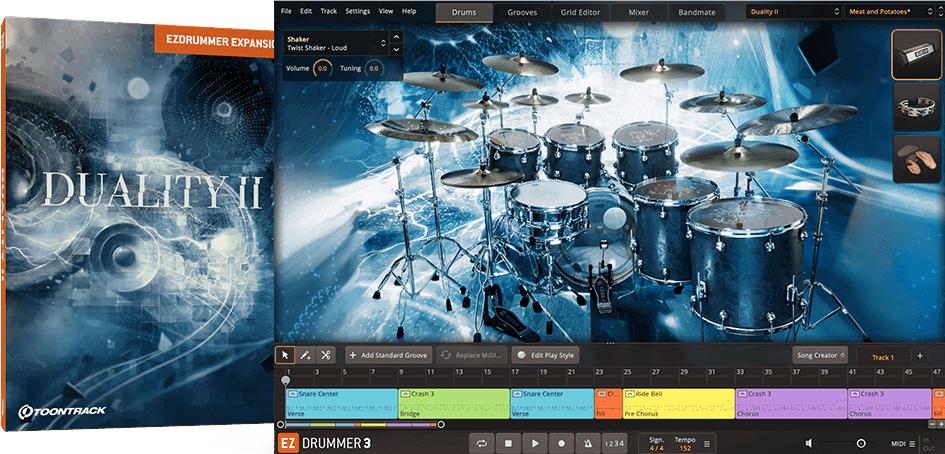Zoom out timeline with minus button
The height and width of the screenshot is (454, 945).
(933, 424)
